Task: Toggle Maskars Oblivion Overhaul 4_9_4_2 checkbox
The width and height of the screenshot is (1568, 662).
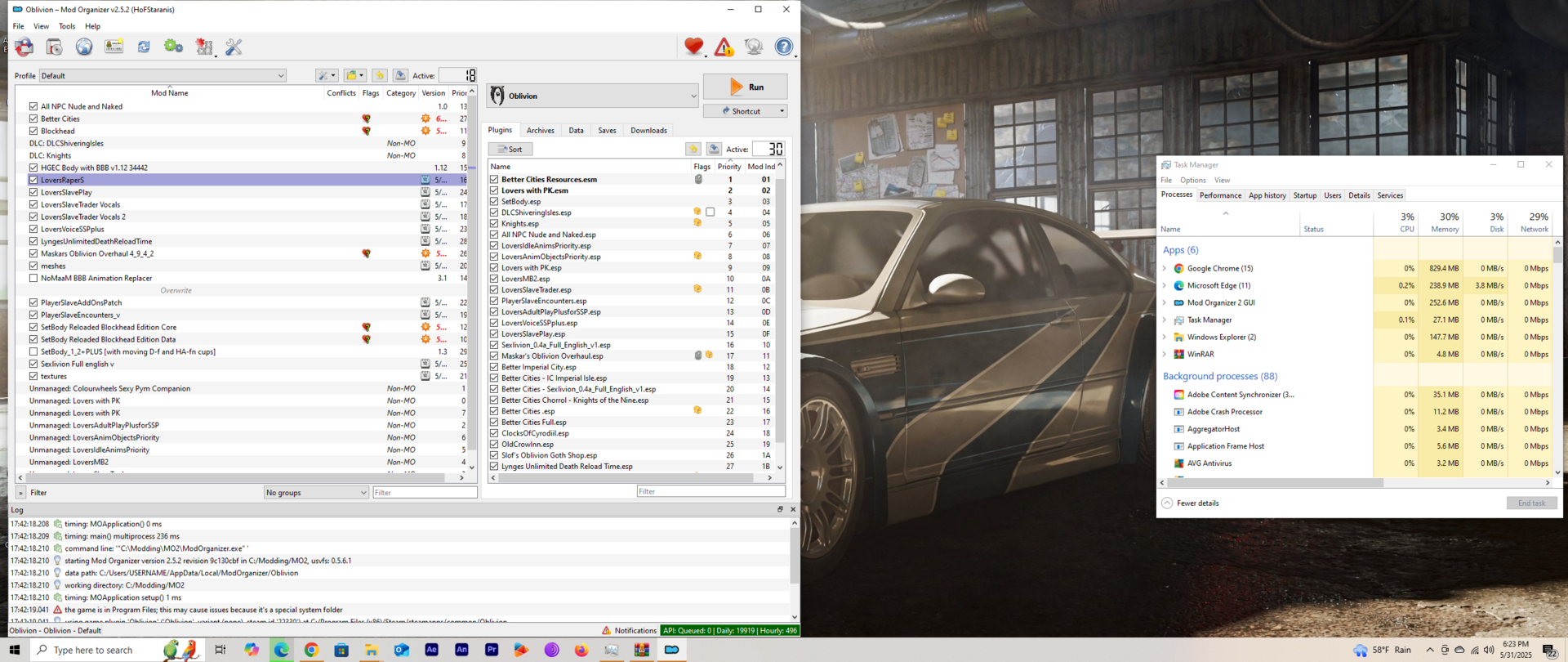Action: pyautogui.click(x=33, y=253)
